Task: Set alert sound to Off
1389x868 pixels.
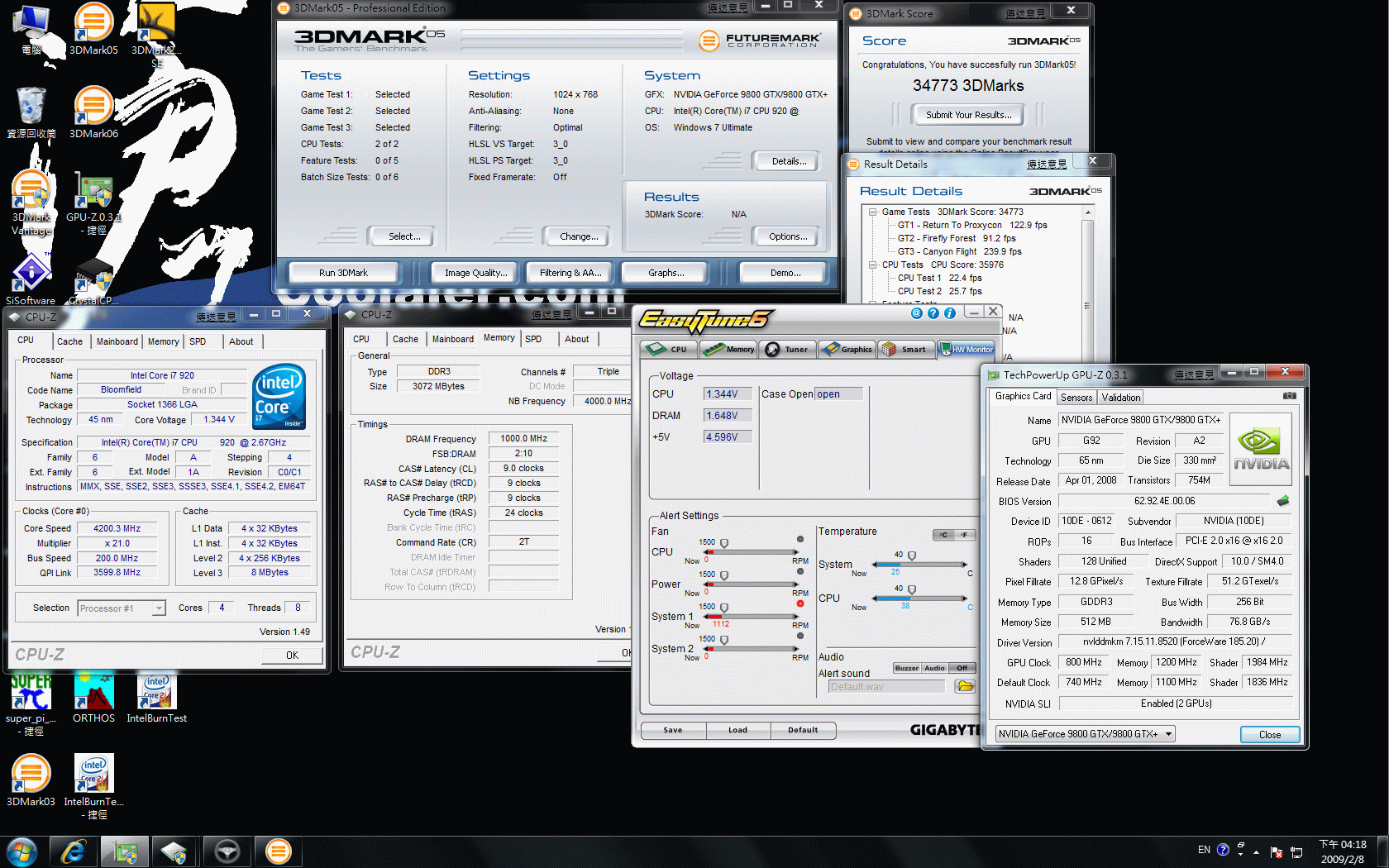Action: click(x=962, y=668)
